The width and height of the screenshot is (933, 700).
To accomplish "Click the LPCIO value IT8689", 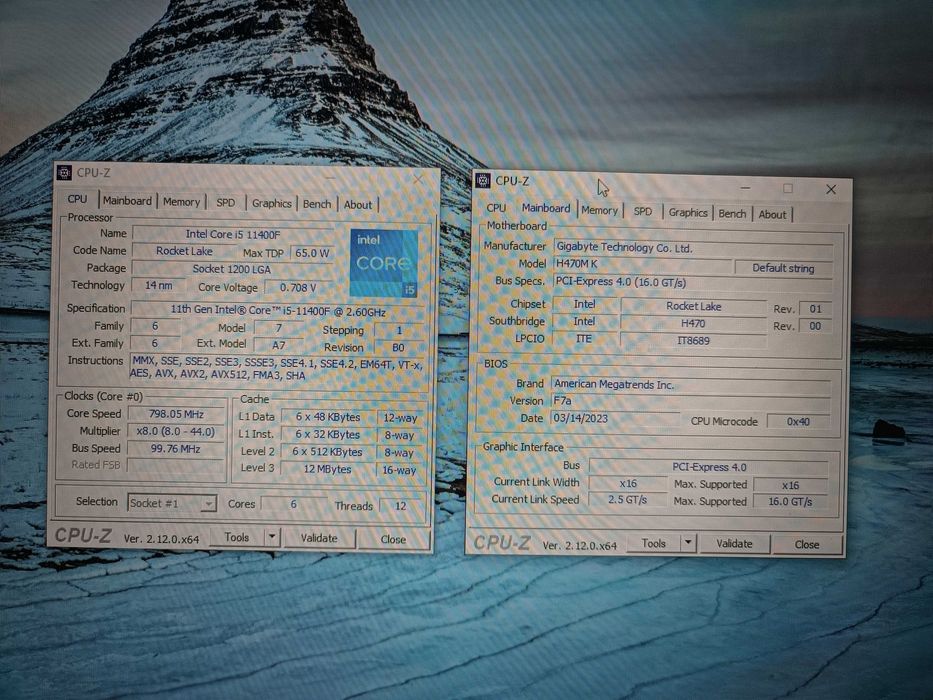I will click(x=693, y=340).
